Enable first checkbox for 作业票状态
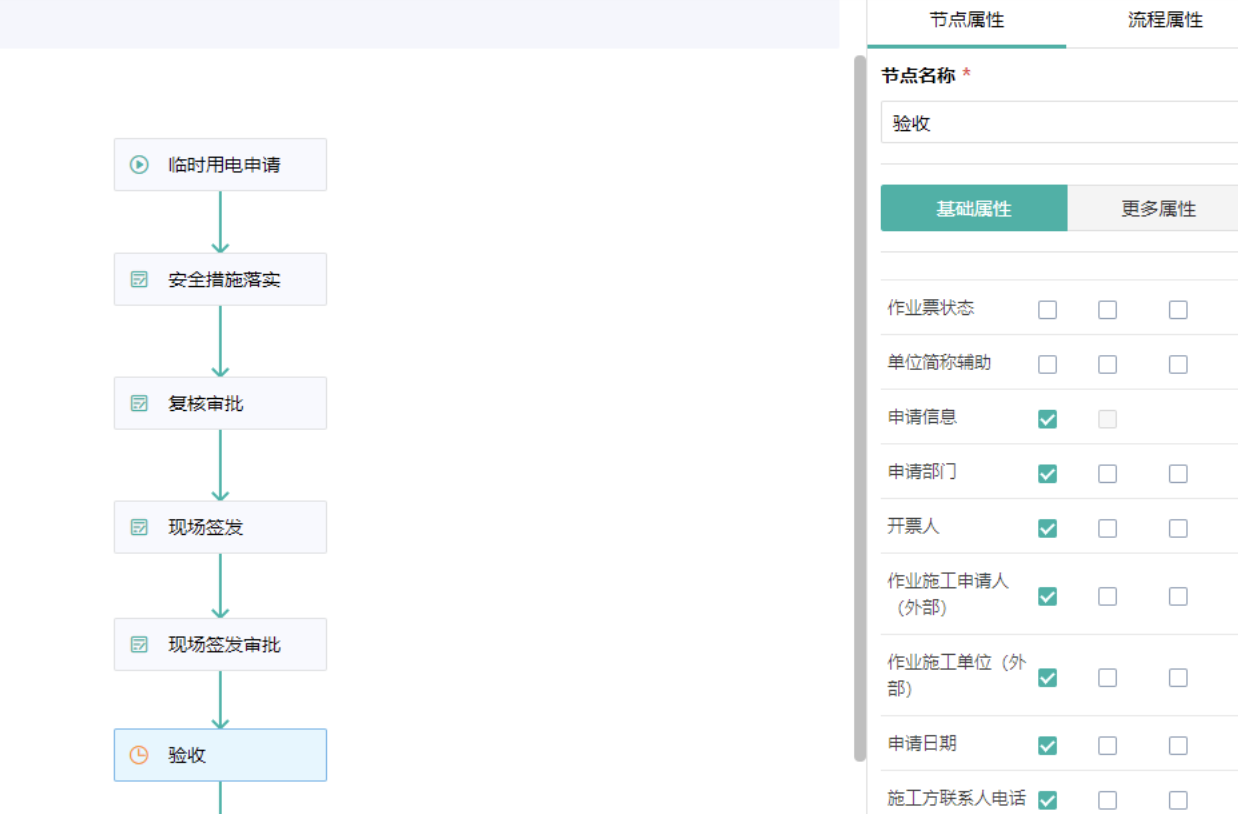 pyautogui.click(x=1047, y=310)
